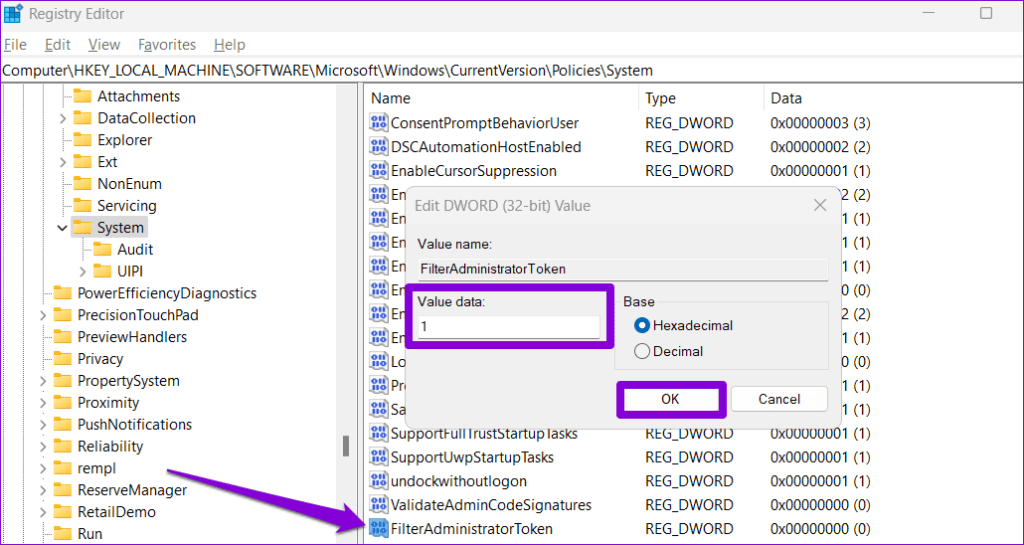Click the Value name field FilterAdministratorToken
The width and height of the screenshot is (1024, 545).
(x=623, y=268)
